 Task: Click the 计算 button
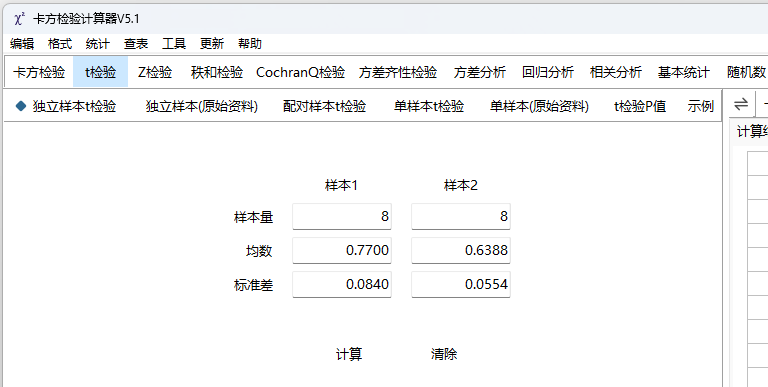pos(349,354)
